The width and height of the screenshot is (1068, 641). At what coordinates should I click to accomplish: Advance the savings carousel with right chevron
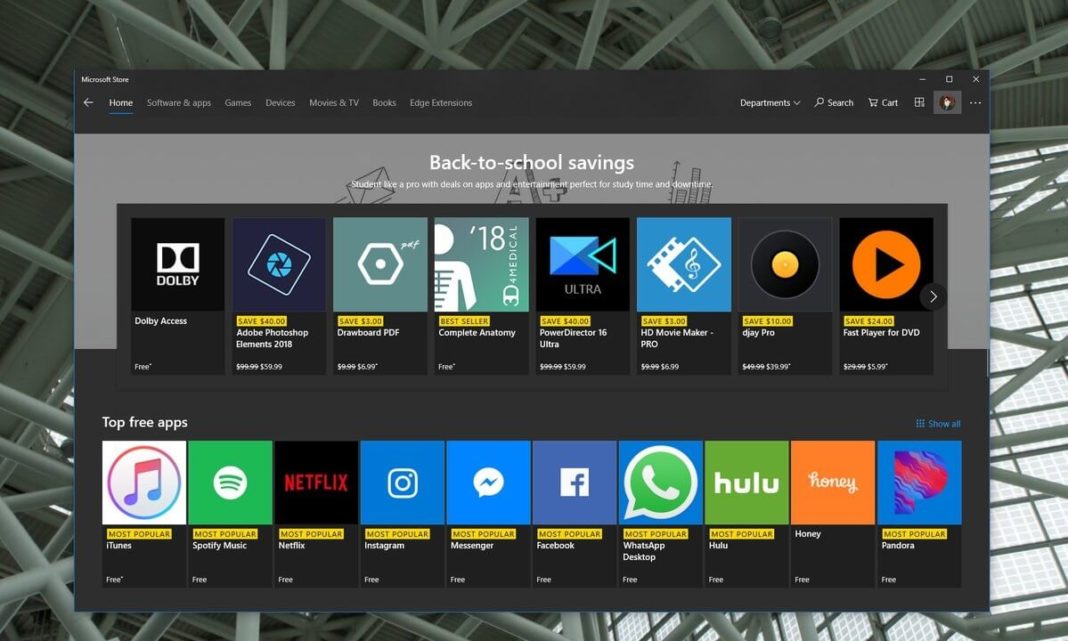click(x=933, y=296)
